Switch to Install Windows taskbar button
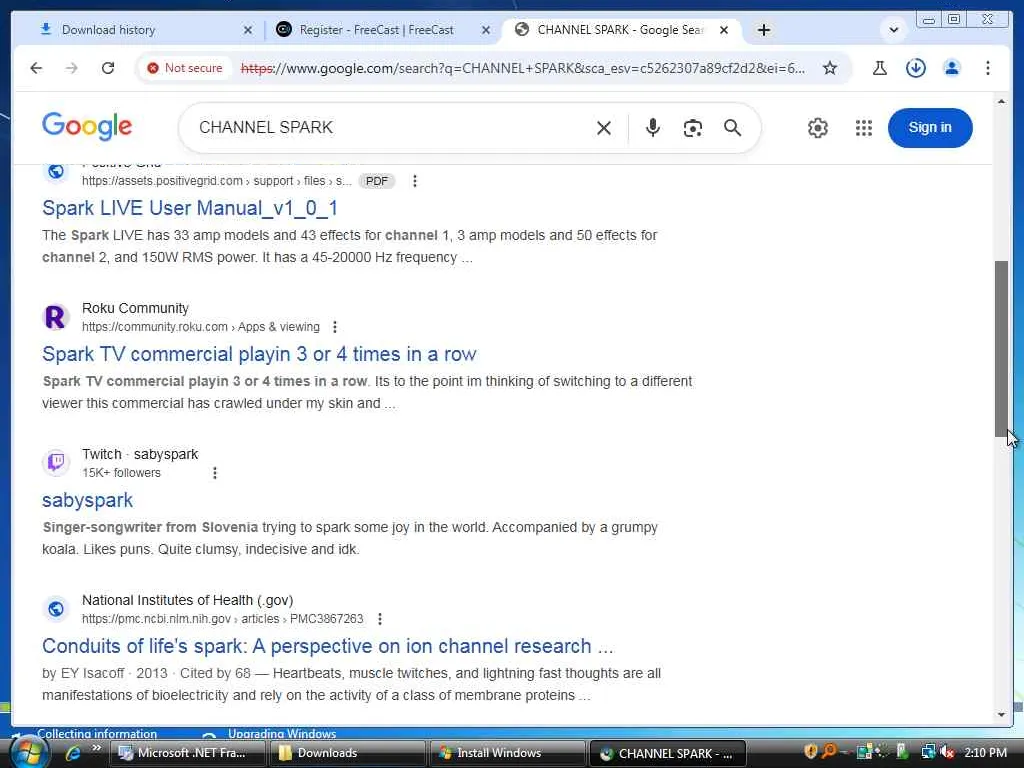Viewport: 1024px width, 768px height. [507, 753]
